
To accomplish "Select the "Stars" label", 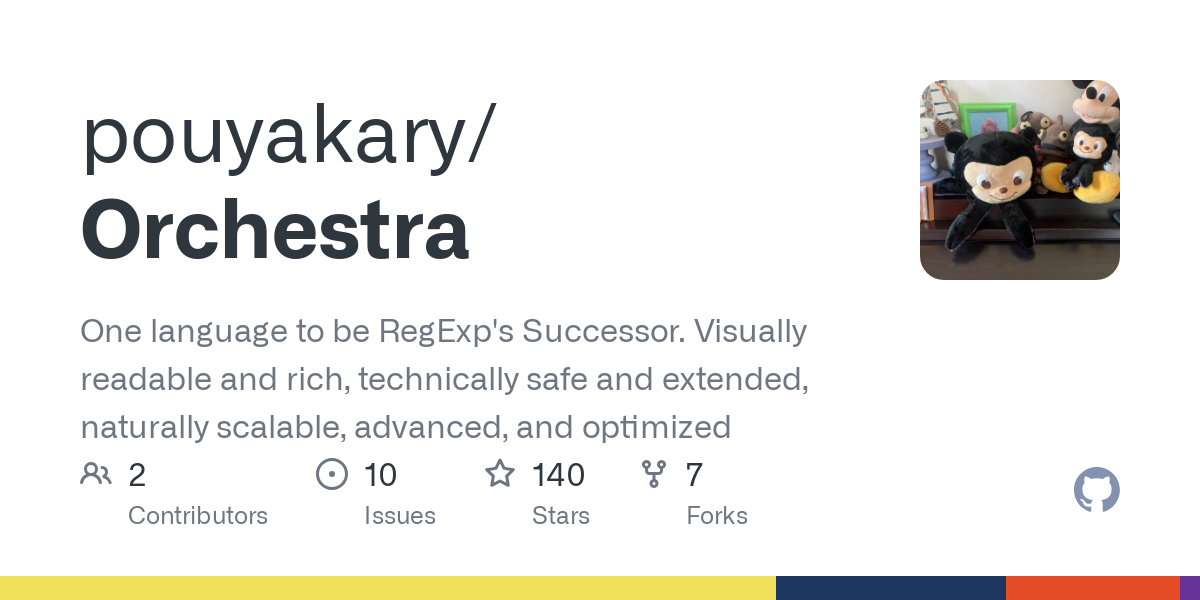I will 560,516.
